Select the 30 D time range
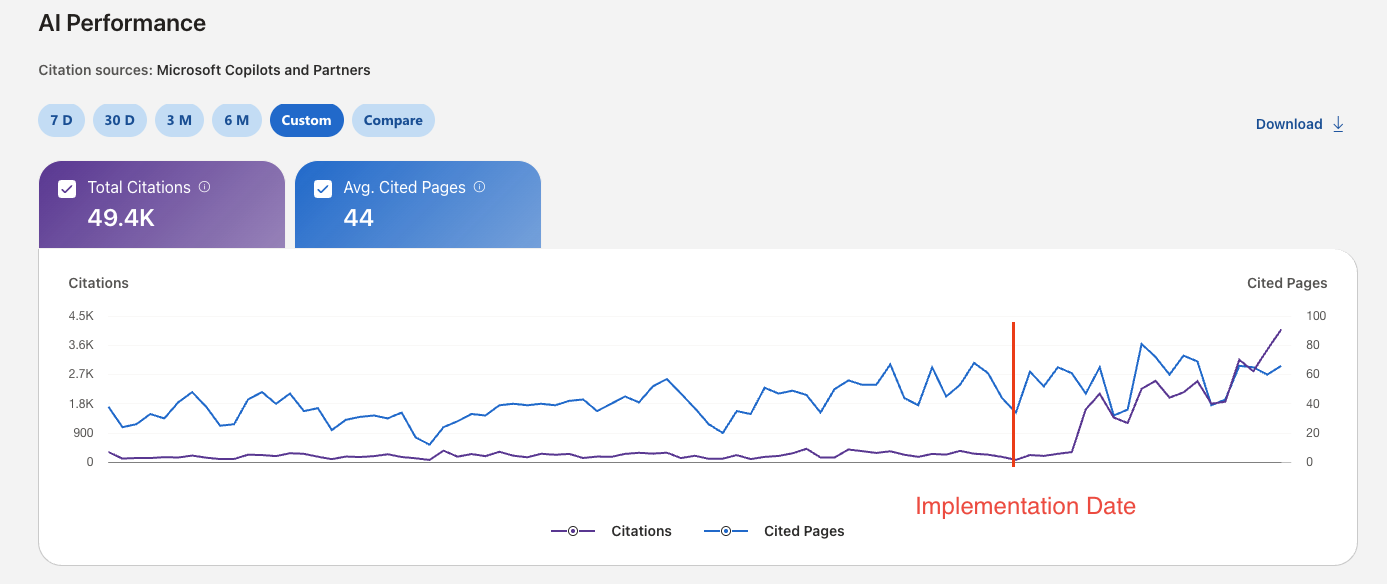 pyautogui.click(x=120, y=120)
